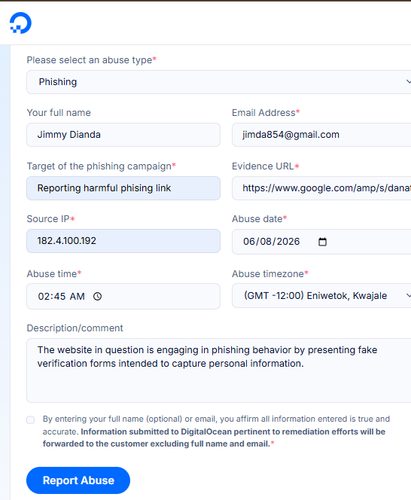
Task: Tick the information accuracy affirmation checkbox
Action: 31,420
